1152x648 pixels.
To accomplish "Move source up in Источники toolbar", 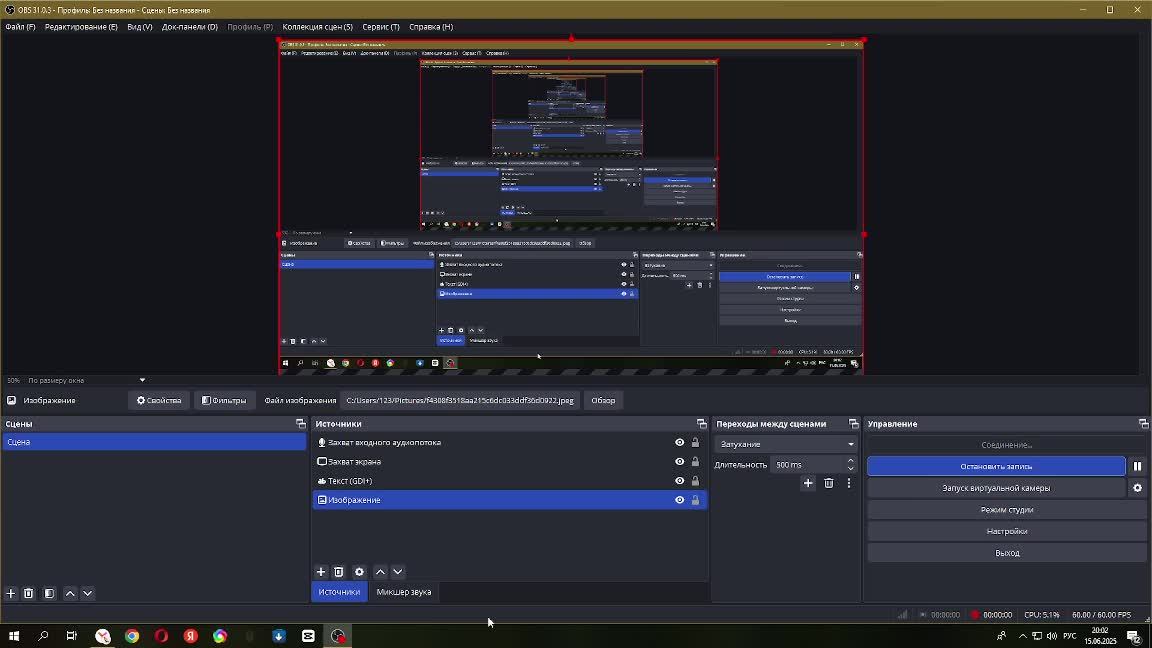I will tap(380, 572).
